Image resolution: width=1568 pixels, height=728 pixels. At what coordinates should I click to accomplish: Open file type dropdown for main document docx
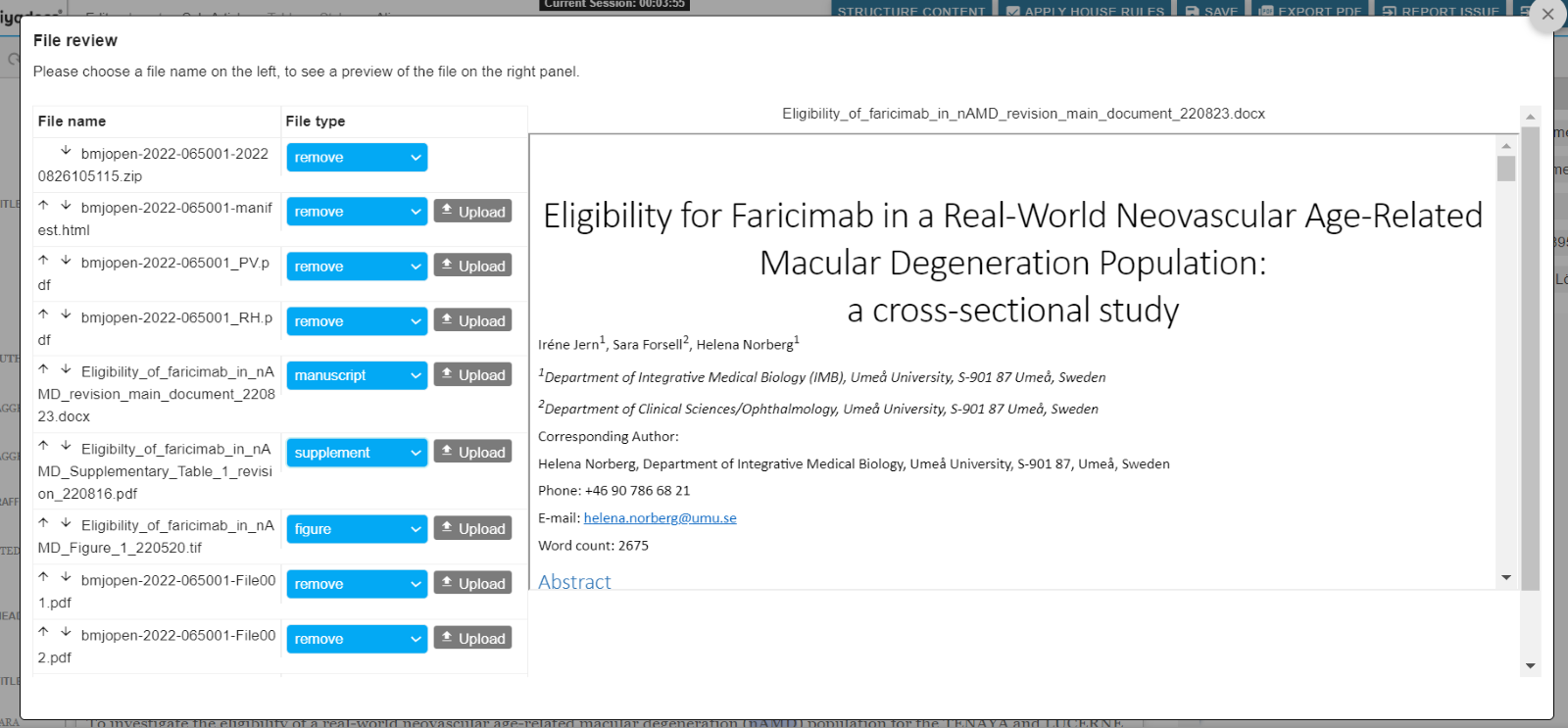coord(357,375)
